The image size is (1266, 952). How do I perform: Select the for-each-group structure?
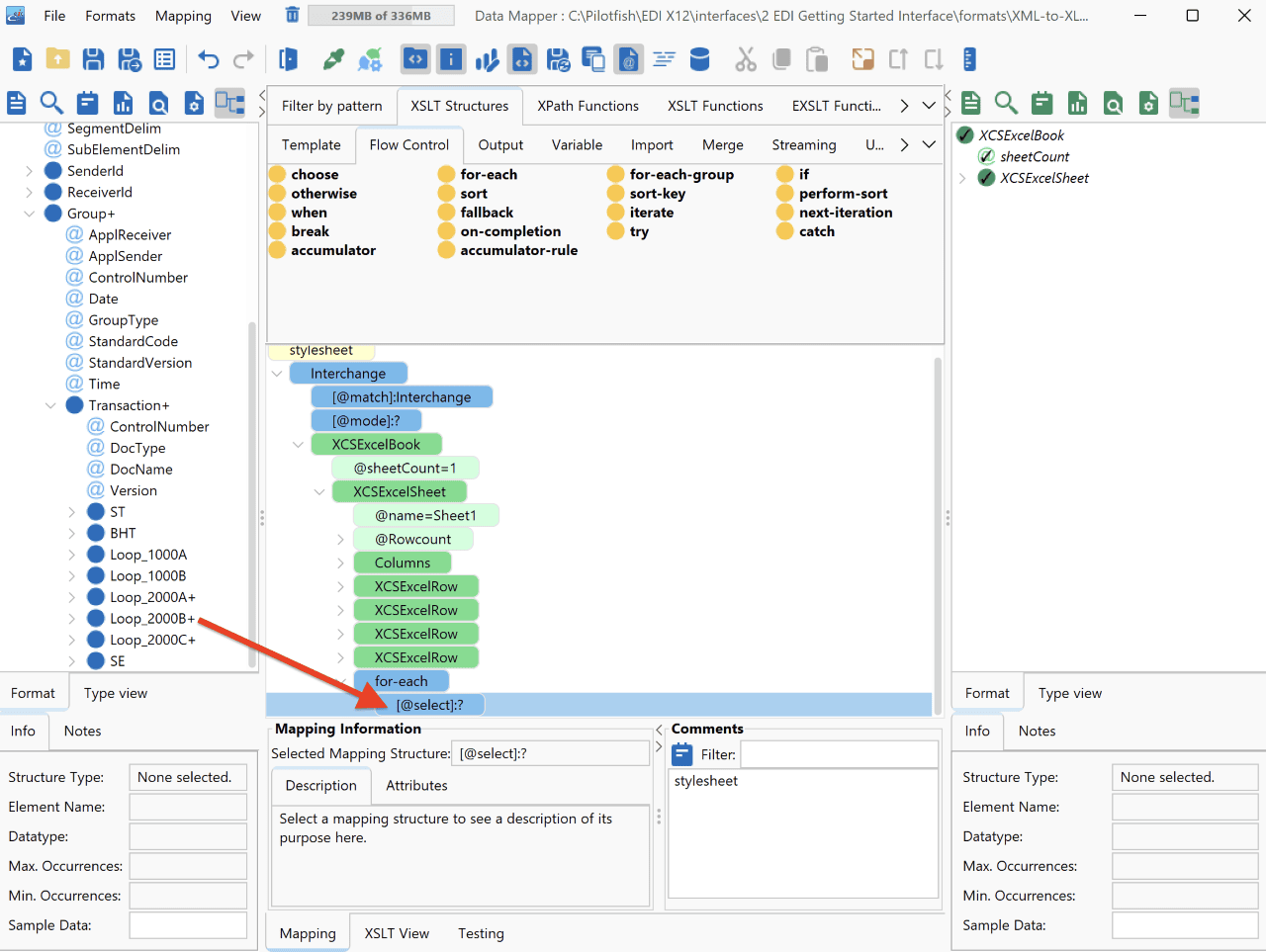coord(671,174)
